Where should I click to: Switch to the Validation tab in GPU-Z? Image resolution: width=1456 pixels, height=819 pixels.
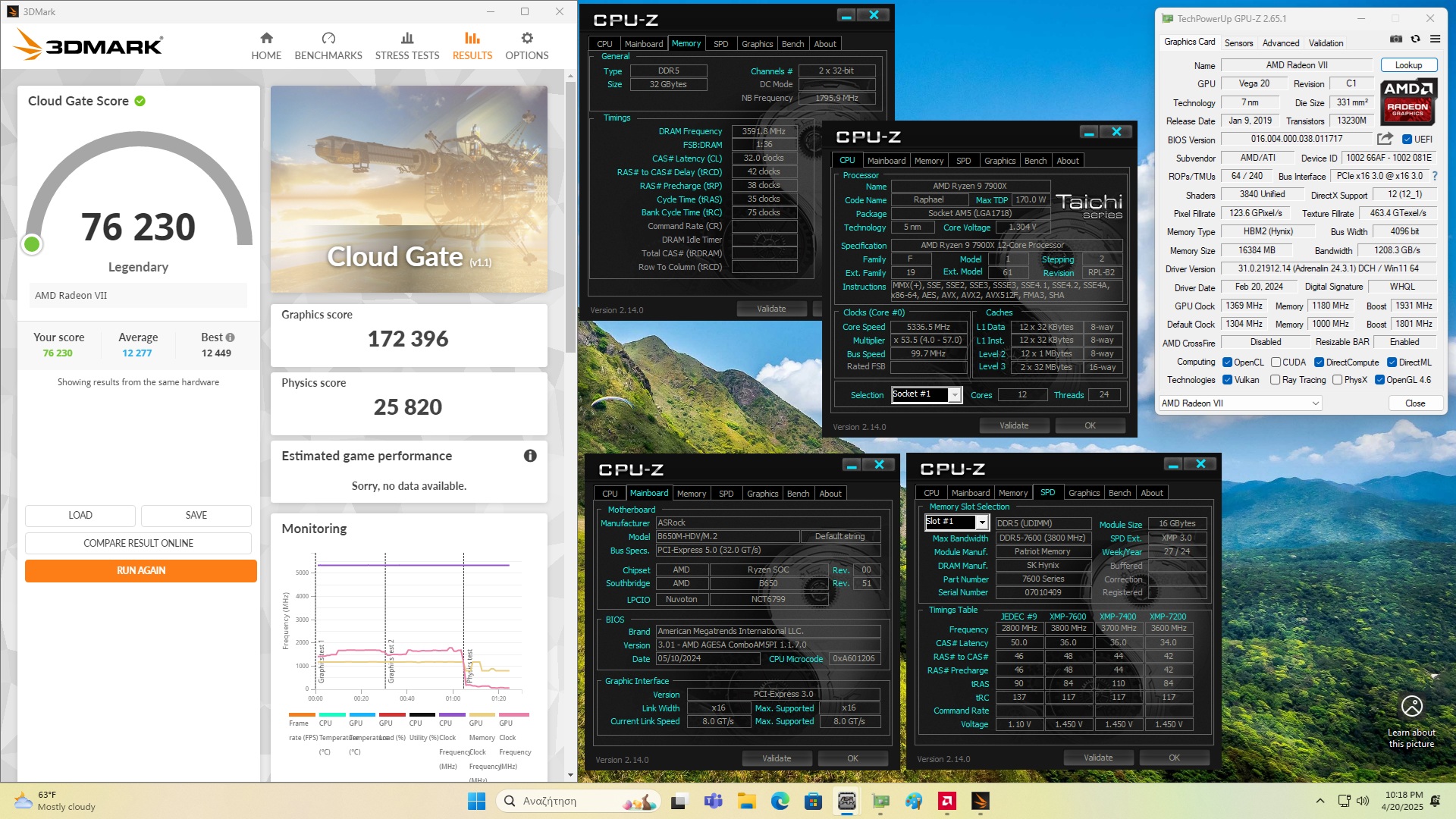(1326, 43)
